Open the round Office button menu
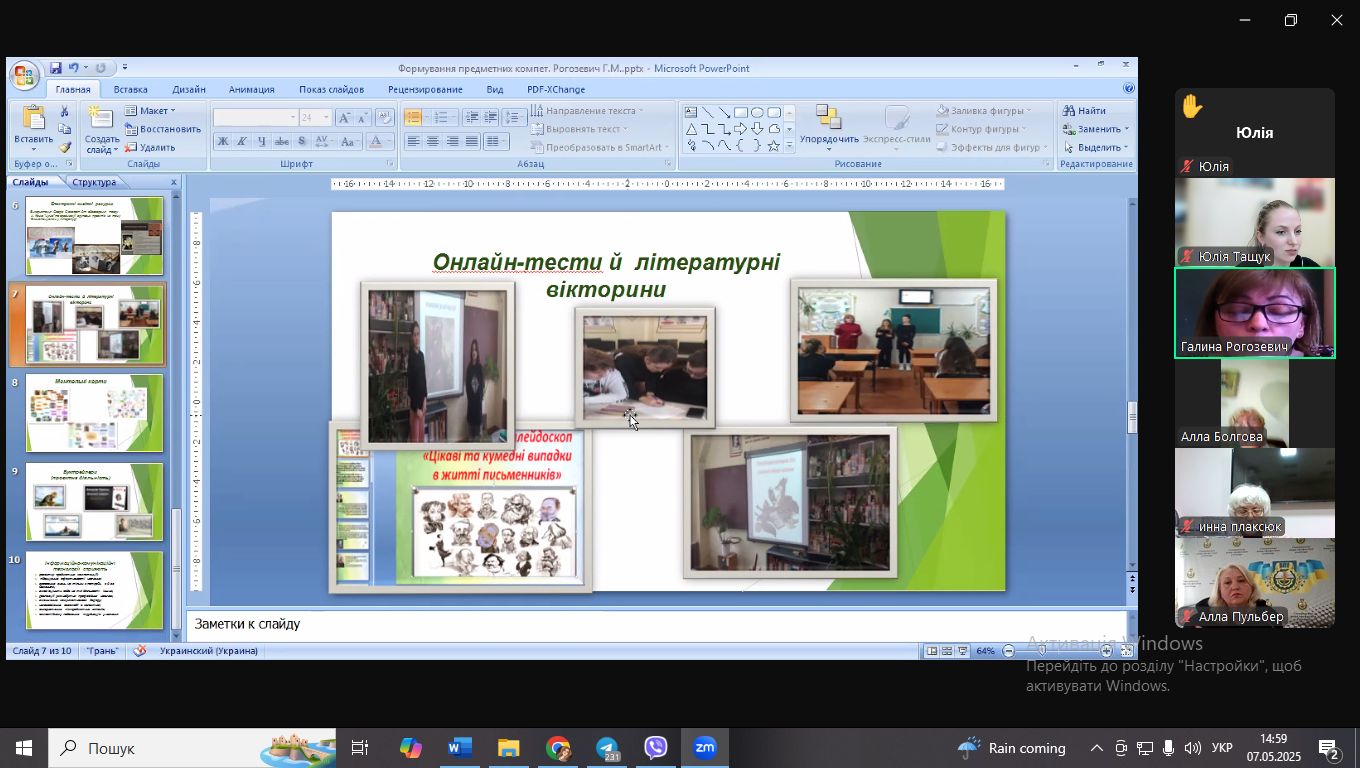The width and height of the screenshot is (1360, 768). pos(24,76)
